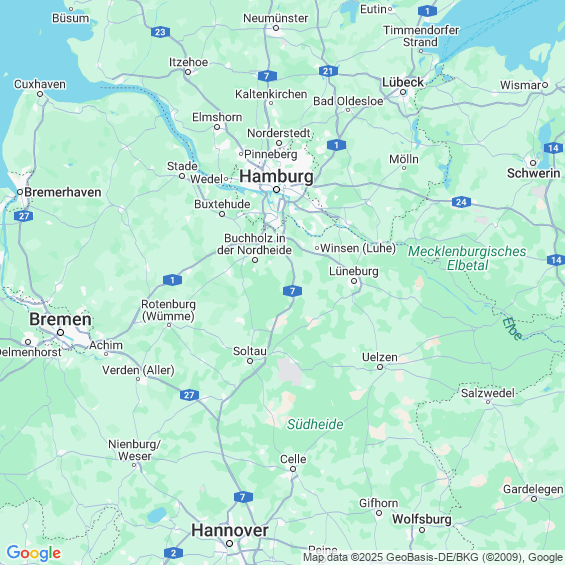Click the A23 highway shield near Itzehoe
The image size is (565, 565).
pyautogui.click(x=160, y=32)
